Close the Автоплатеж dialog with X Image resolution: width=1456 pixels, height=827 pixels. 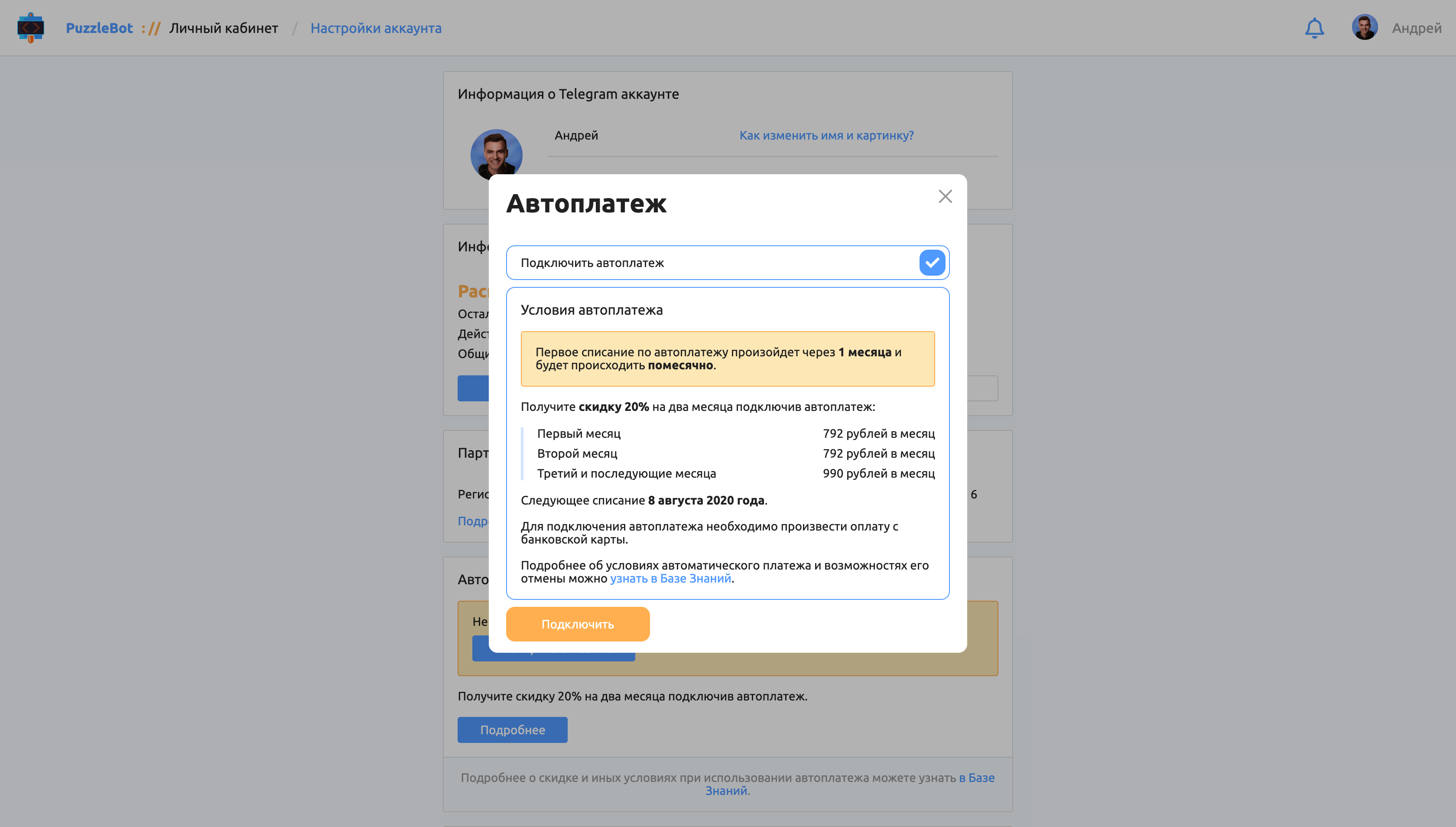[x=945, y=196]
